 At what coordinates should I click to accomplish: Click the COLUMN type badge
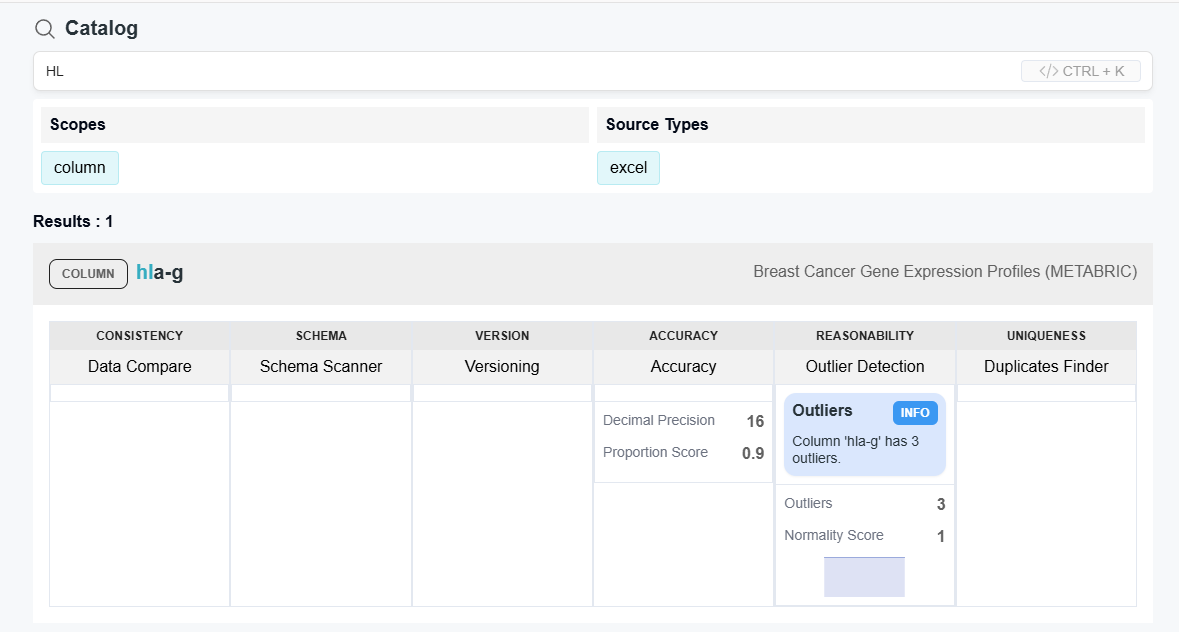point(88,274)
